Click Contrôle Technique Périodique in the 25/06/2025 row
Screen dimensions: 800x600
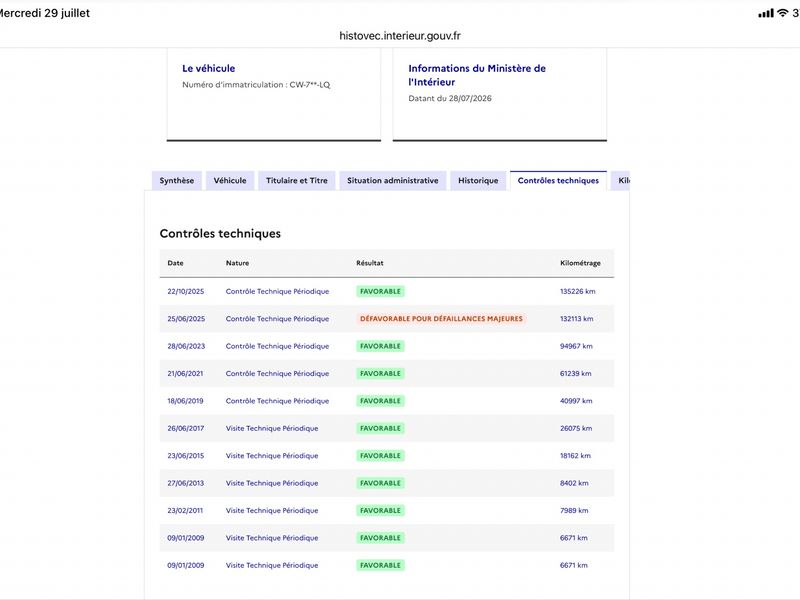click(x=278, y=319)
